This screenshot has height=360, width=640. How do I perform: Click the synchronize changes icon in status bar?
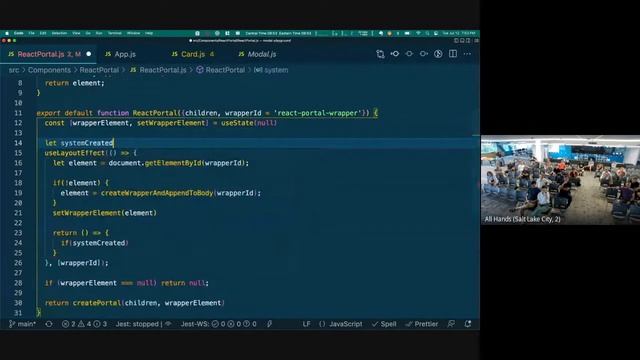tap(49, 324)
